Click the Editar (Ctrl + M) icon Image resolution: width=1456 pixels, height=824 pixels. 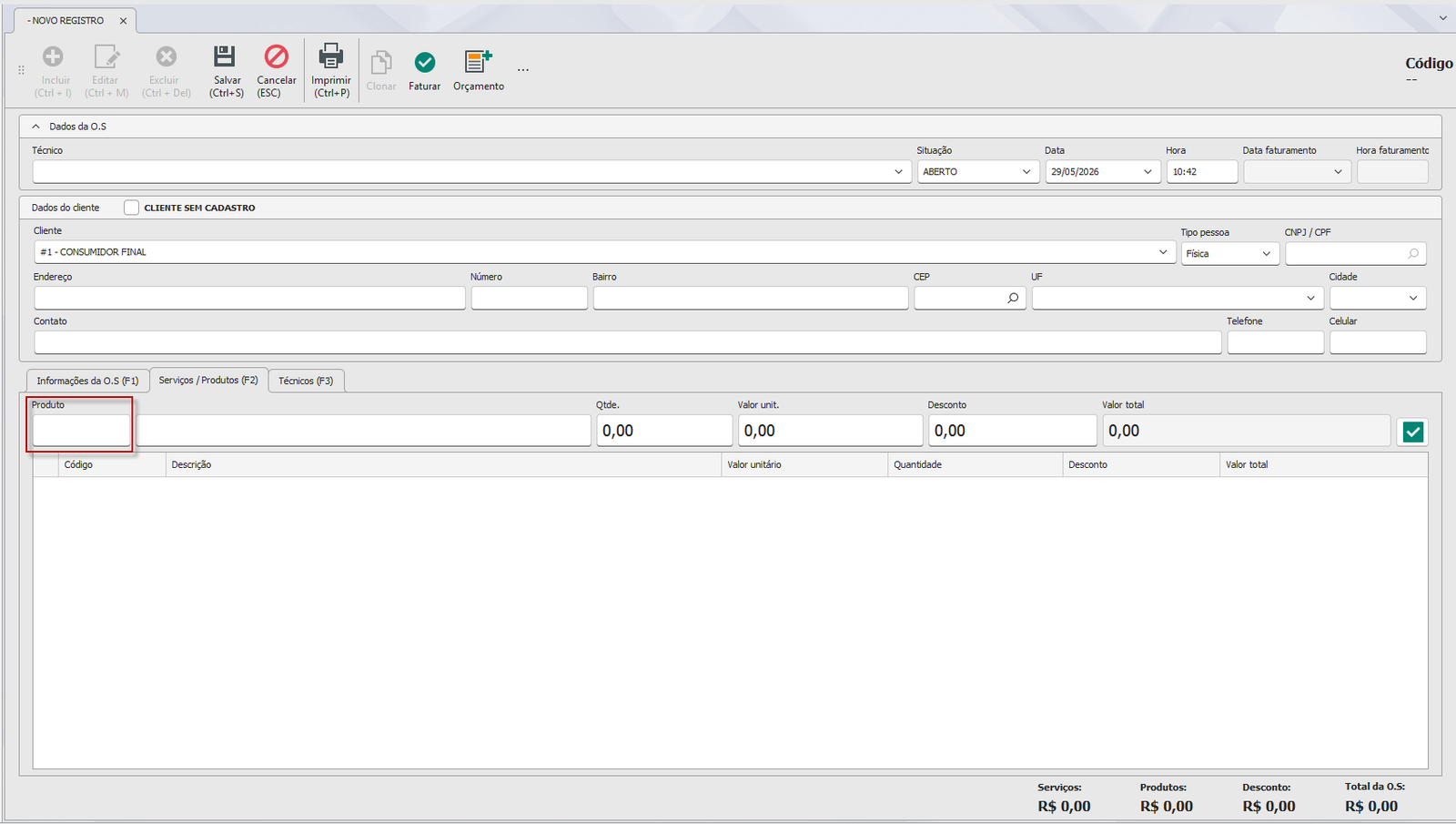(106, 56)
